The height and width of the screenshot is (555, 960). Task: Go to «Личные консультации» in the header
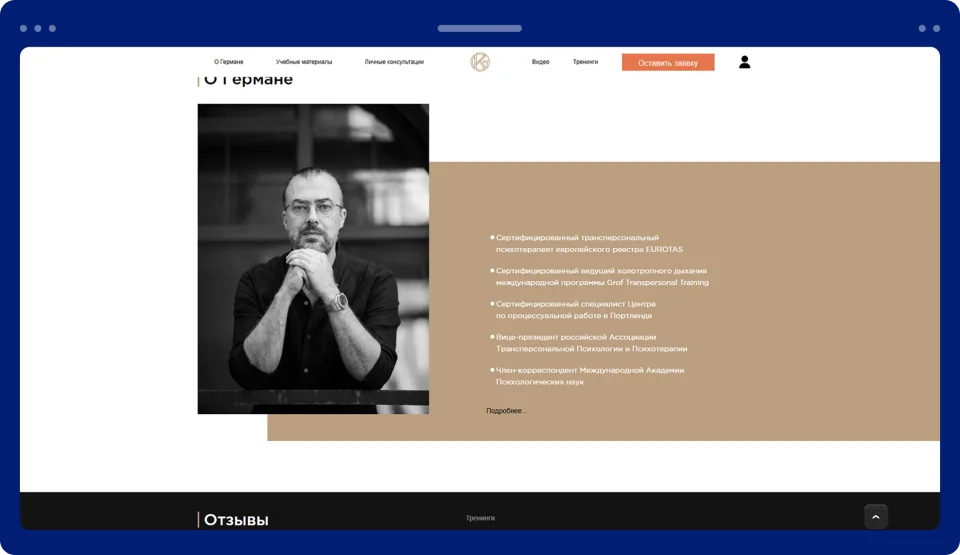[x=394, y=62]
